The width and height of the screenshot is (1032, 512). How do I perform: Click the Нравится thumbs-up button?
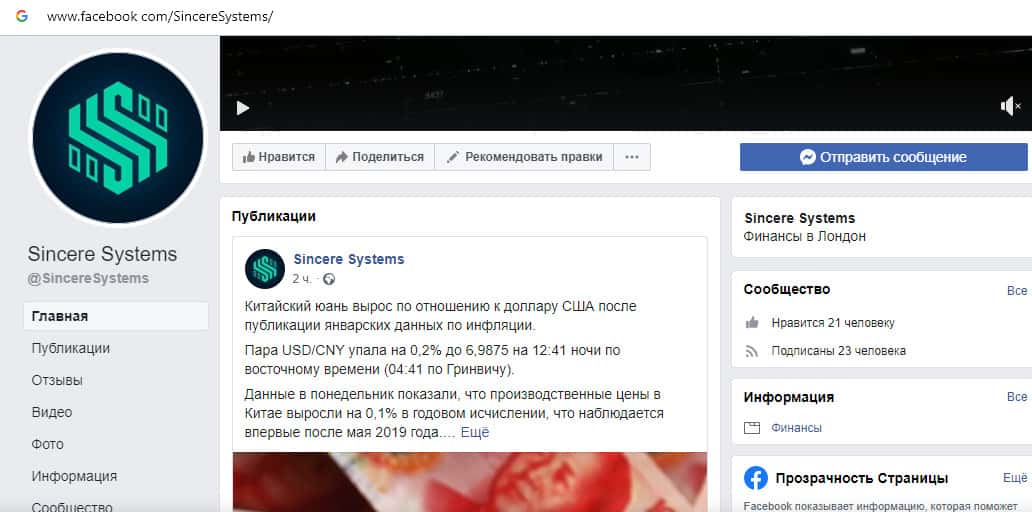(278, 157)
